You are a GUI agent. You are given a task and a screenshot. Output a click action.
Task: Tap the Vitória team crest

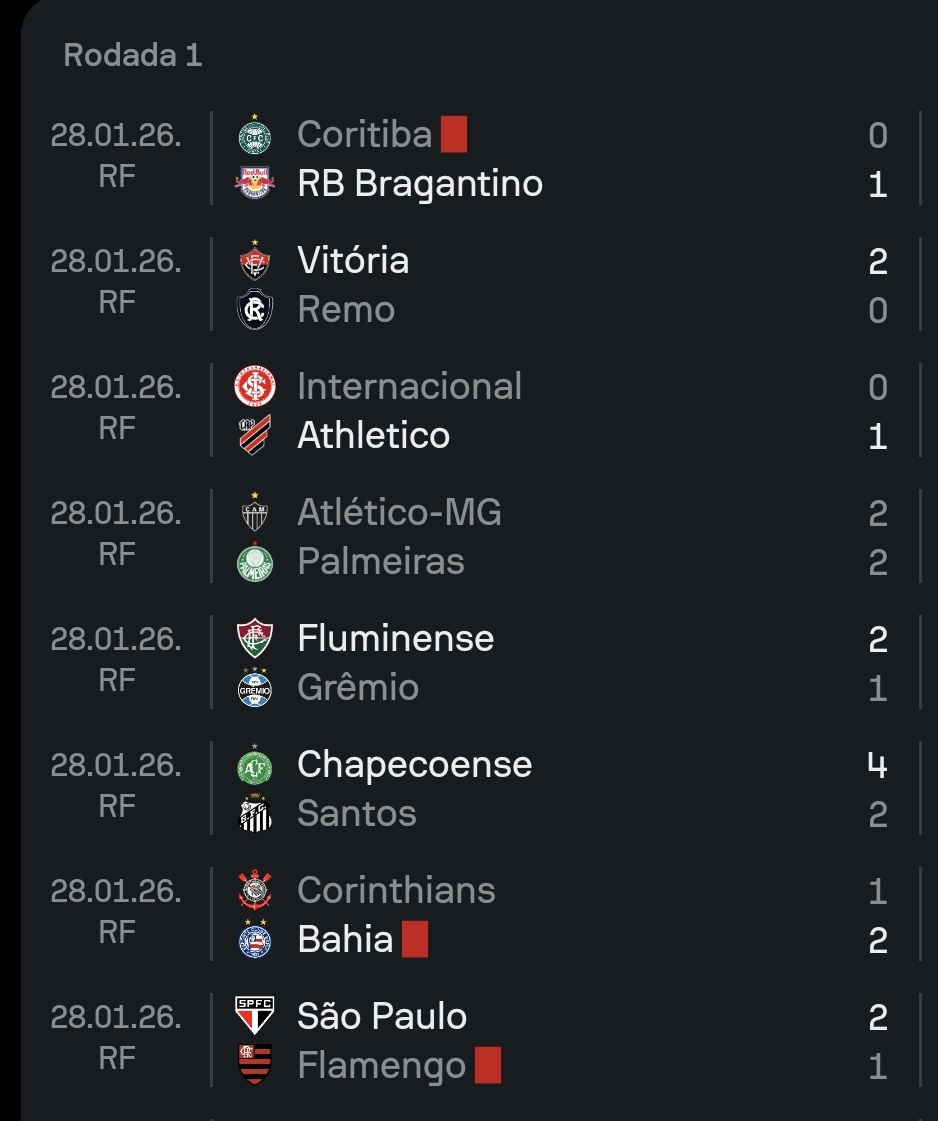click(x=255, y=261)
